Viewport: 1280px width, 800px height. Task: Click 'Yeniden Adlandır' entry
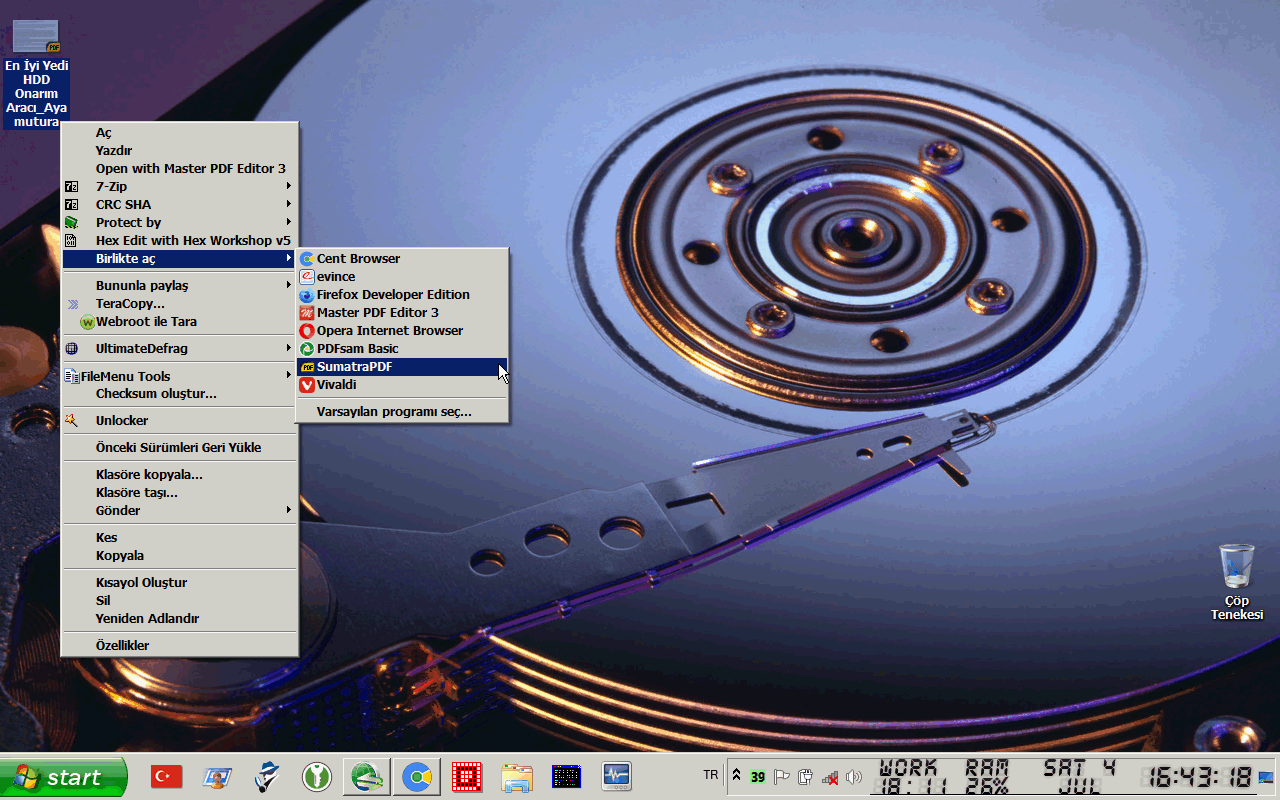180,618
